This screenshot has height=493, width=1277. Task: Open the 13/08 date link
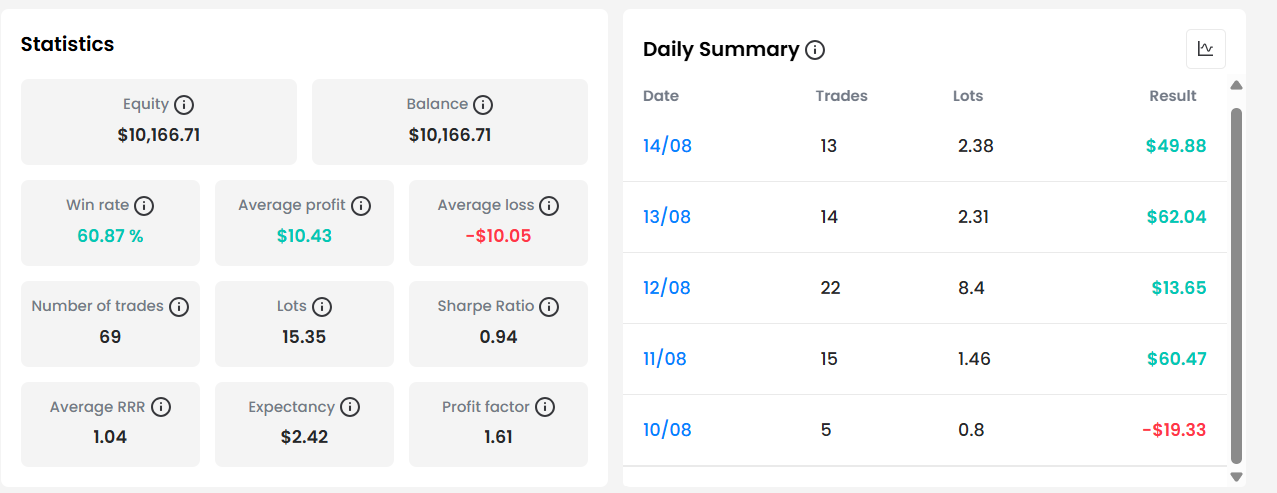coord(667,217)
